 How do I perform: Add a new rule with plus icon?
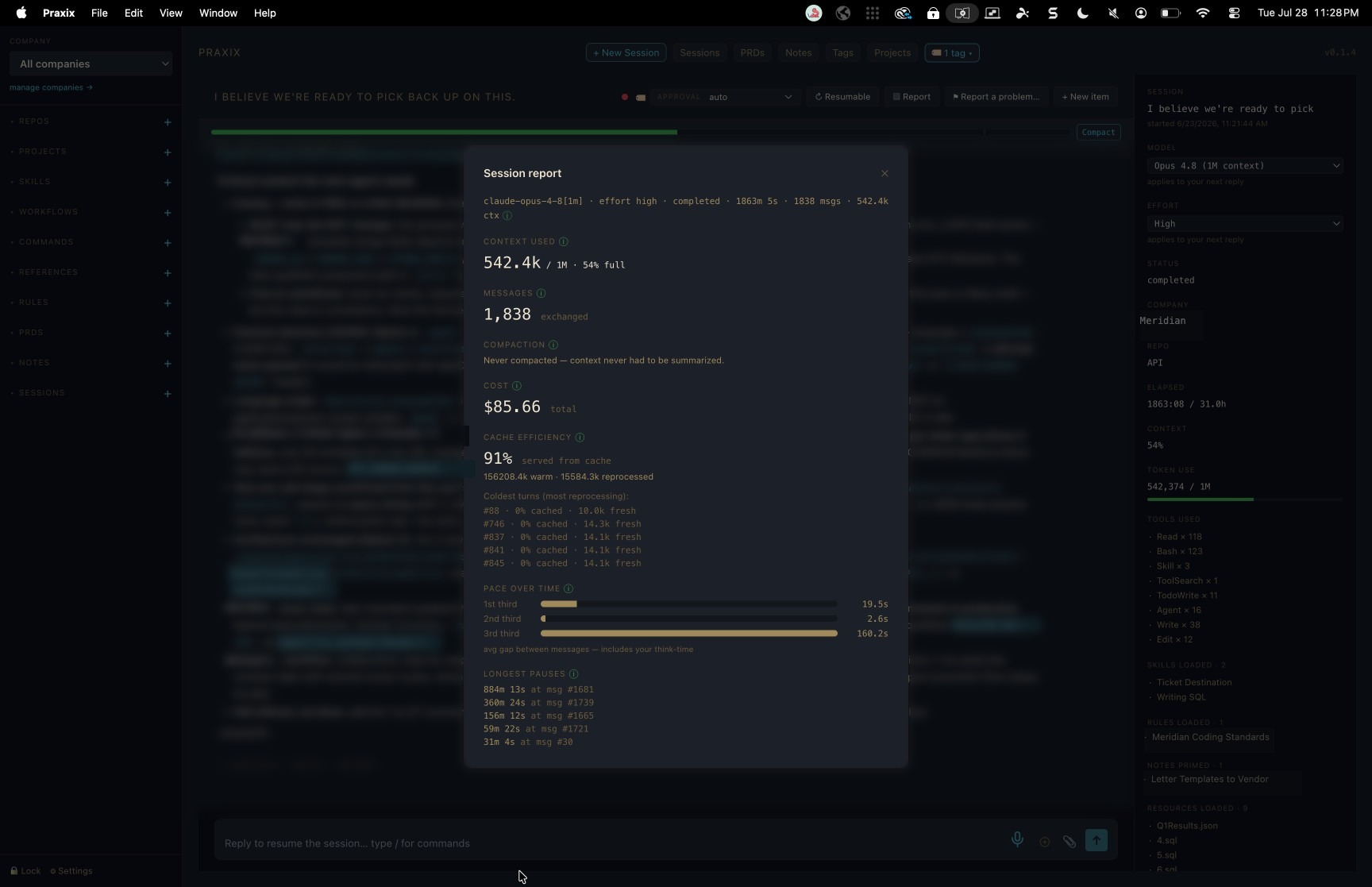[x=168, y=303]
